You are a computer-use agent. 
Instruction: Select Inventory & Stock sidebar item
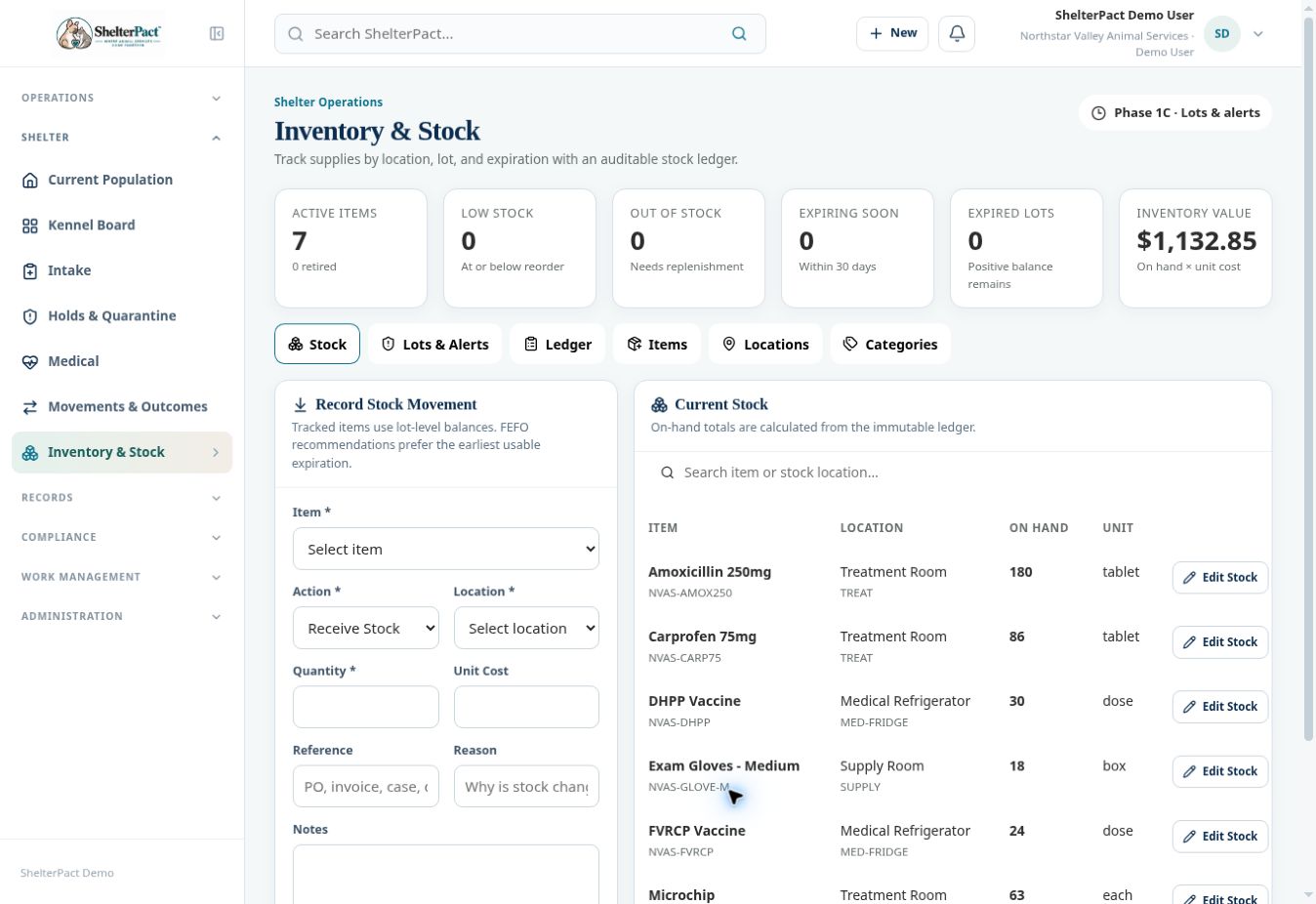(122, 452)
